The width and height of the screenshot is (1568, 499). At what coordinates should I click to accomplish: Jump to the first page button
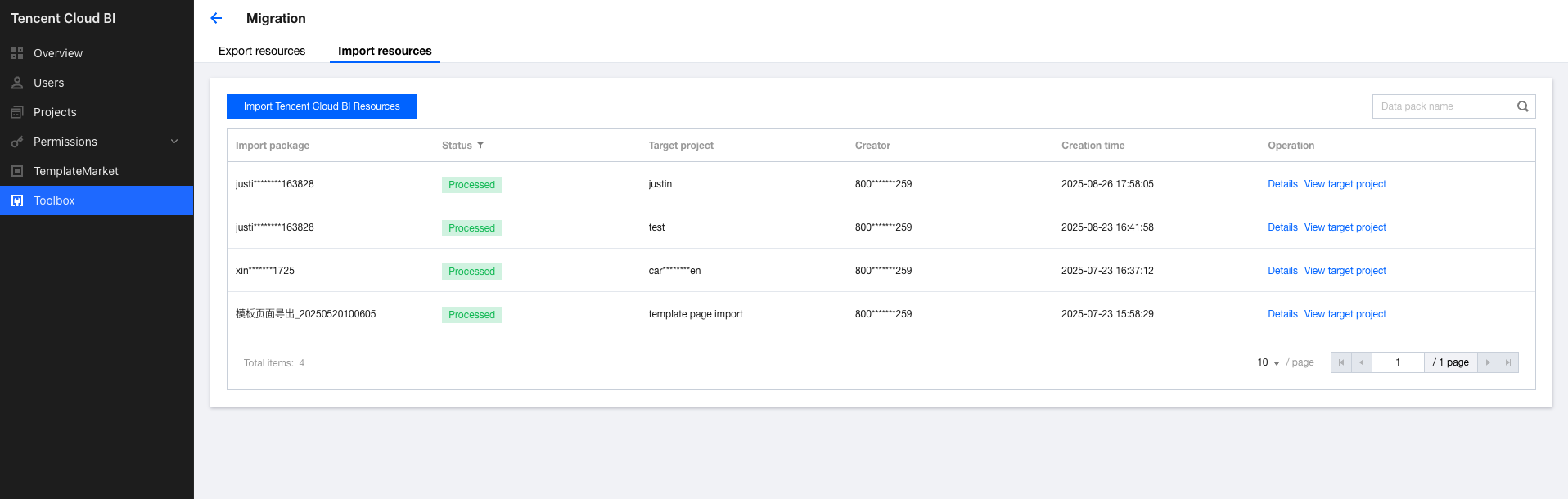[1340, 362]
